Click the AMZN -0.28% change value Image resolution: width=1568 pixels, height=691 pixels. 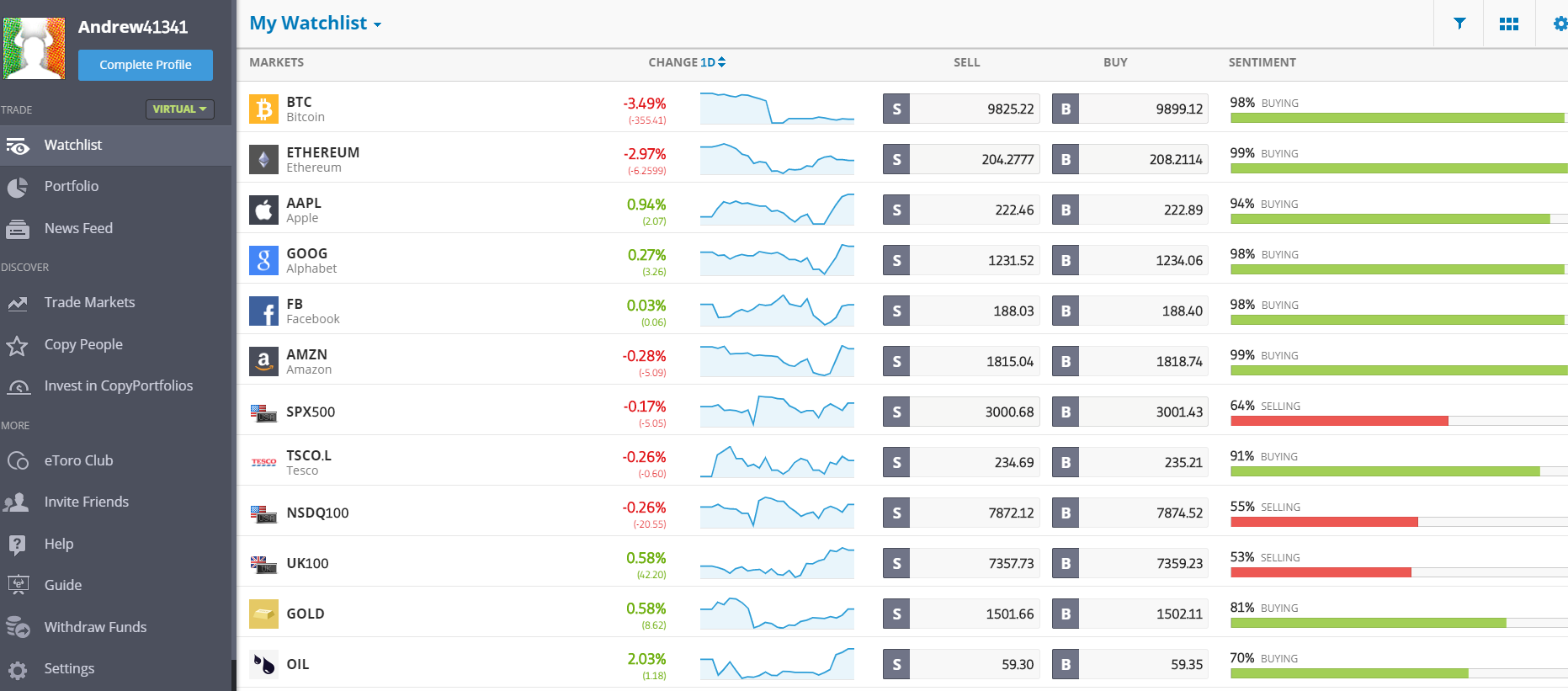coord(645,356)
